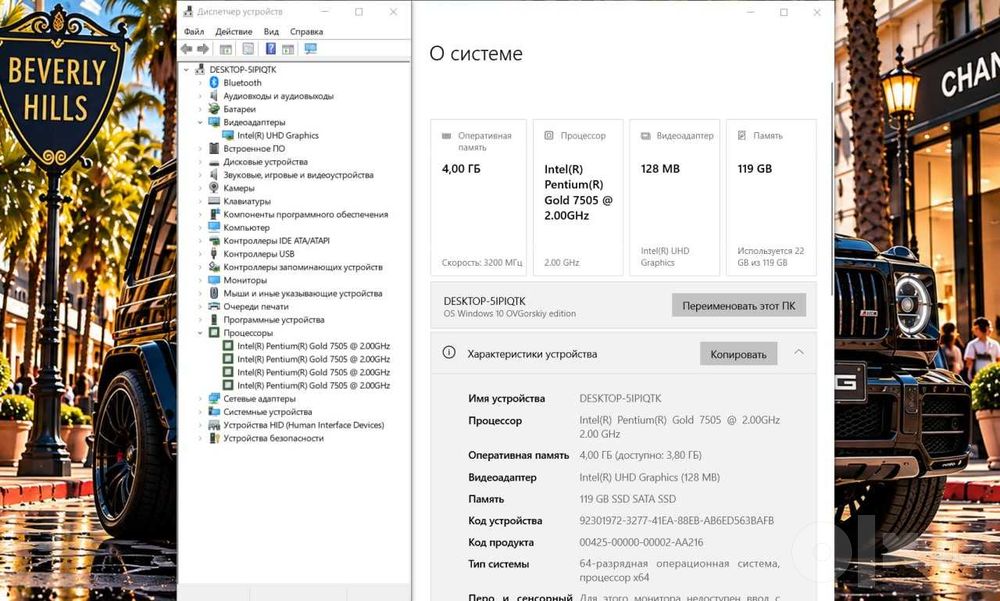The image size is (1000, 601).
Task: Click the product code 00425-00000-00002-AA216
Action: (641, 542)
